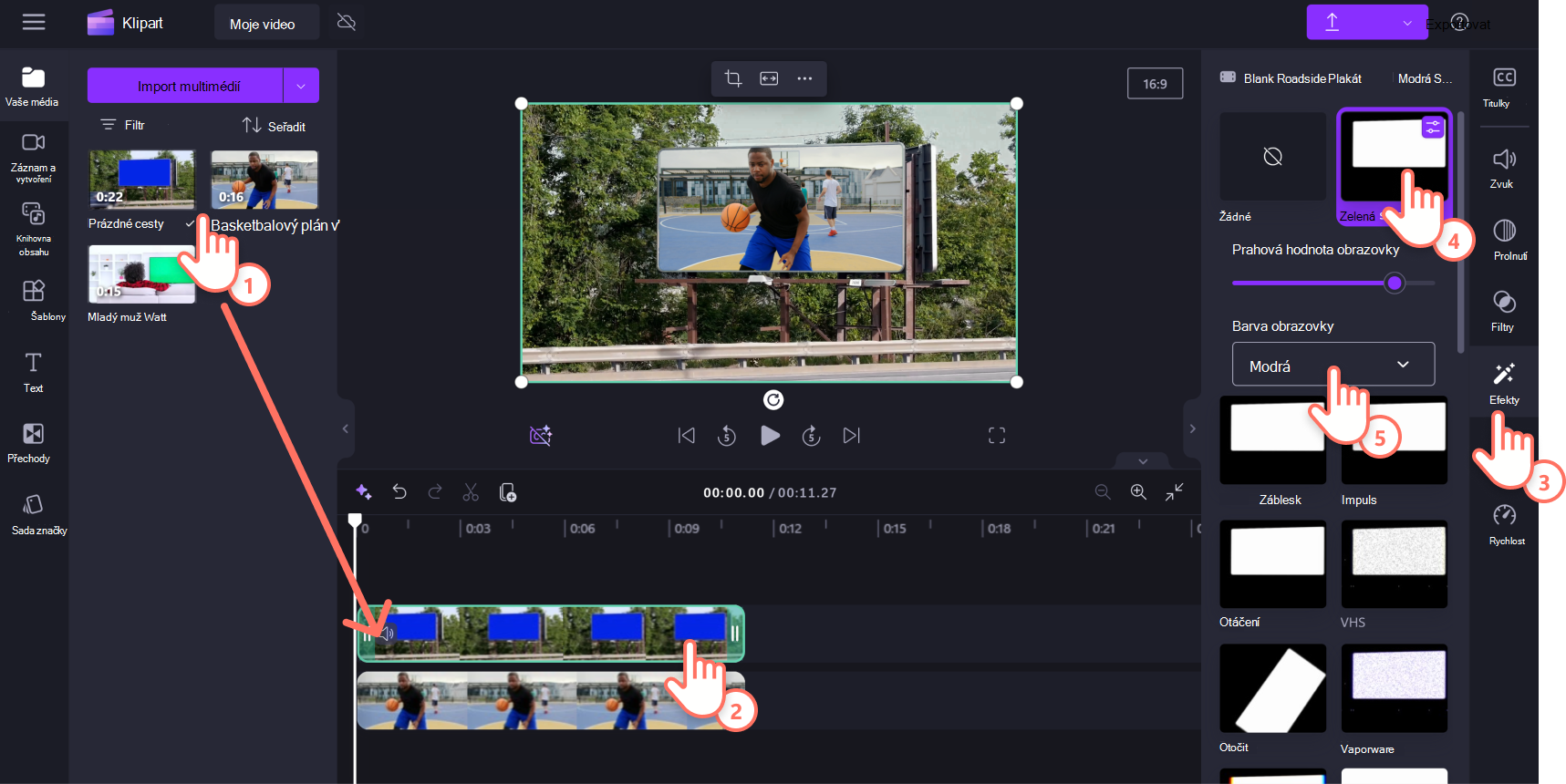The image size is (1566, 784).
Task: Open Šablony templates panel
Action: [x=33, y=301]
